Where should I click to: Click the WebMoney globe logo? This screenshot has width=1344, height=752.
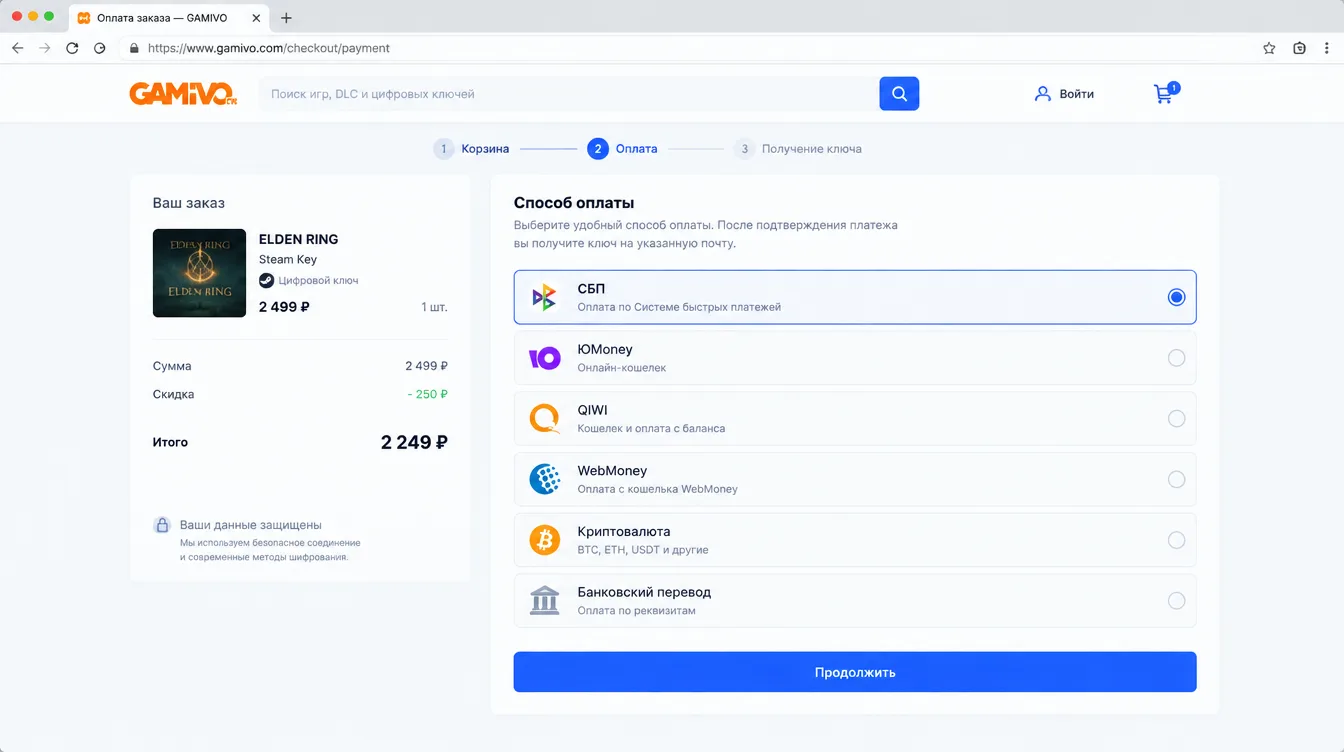[x=544, y=479]
